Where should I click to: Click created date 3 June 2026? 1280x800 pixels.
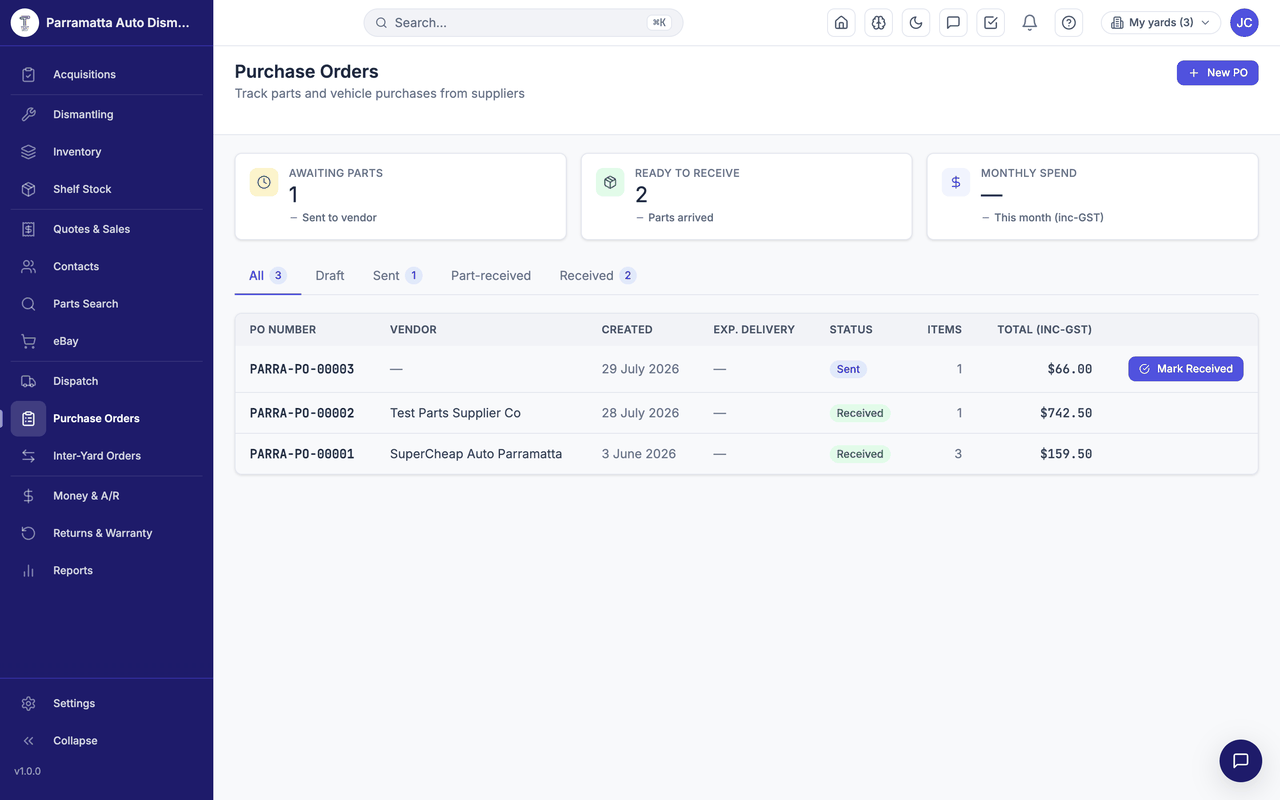click(x=639, y=454)
